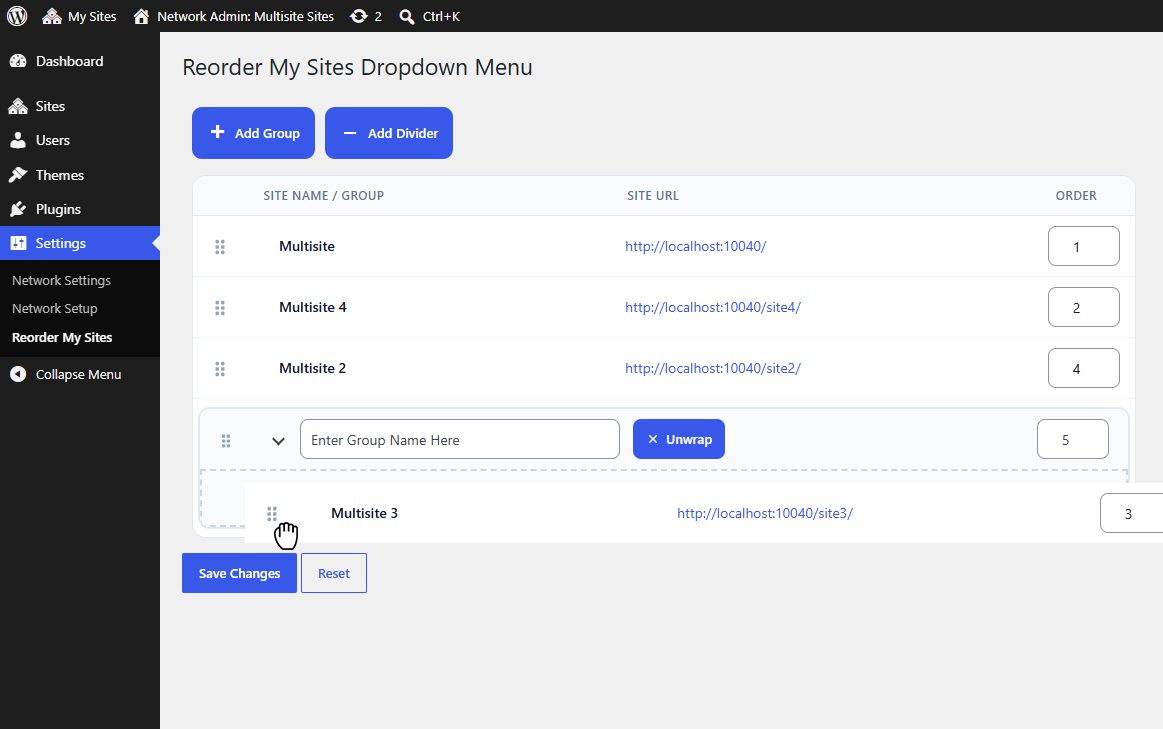
Task: Click the Add Divider button
Action: (389, 133)
